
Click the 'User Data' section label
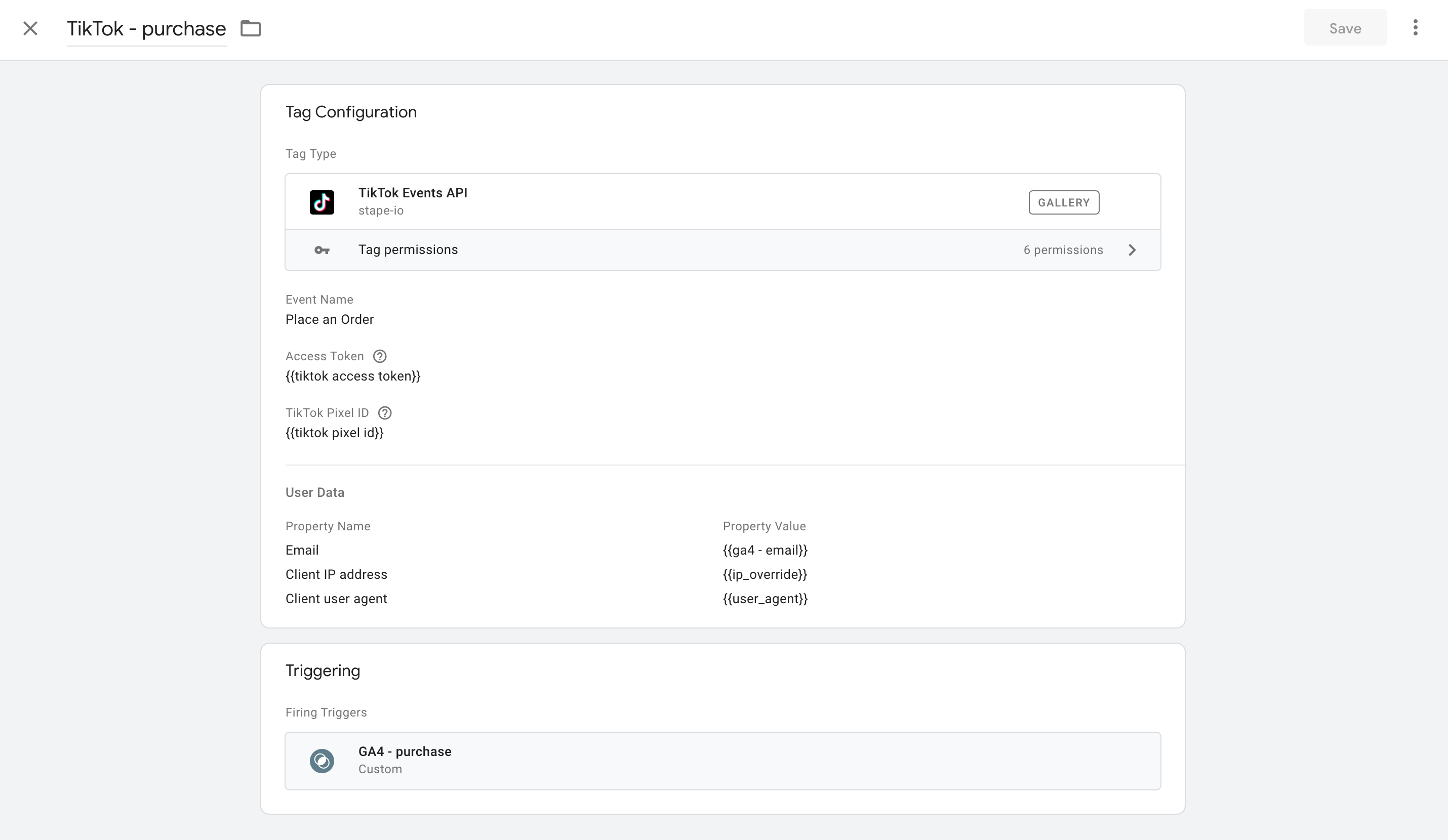(315, 493)
